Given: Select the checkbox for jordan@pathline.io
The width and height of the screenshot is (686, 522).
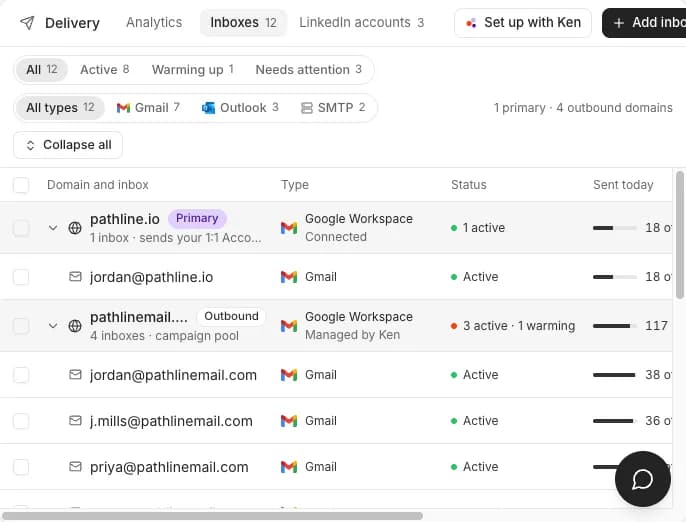Looking at the screenshot, I should [21, 277].
